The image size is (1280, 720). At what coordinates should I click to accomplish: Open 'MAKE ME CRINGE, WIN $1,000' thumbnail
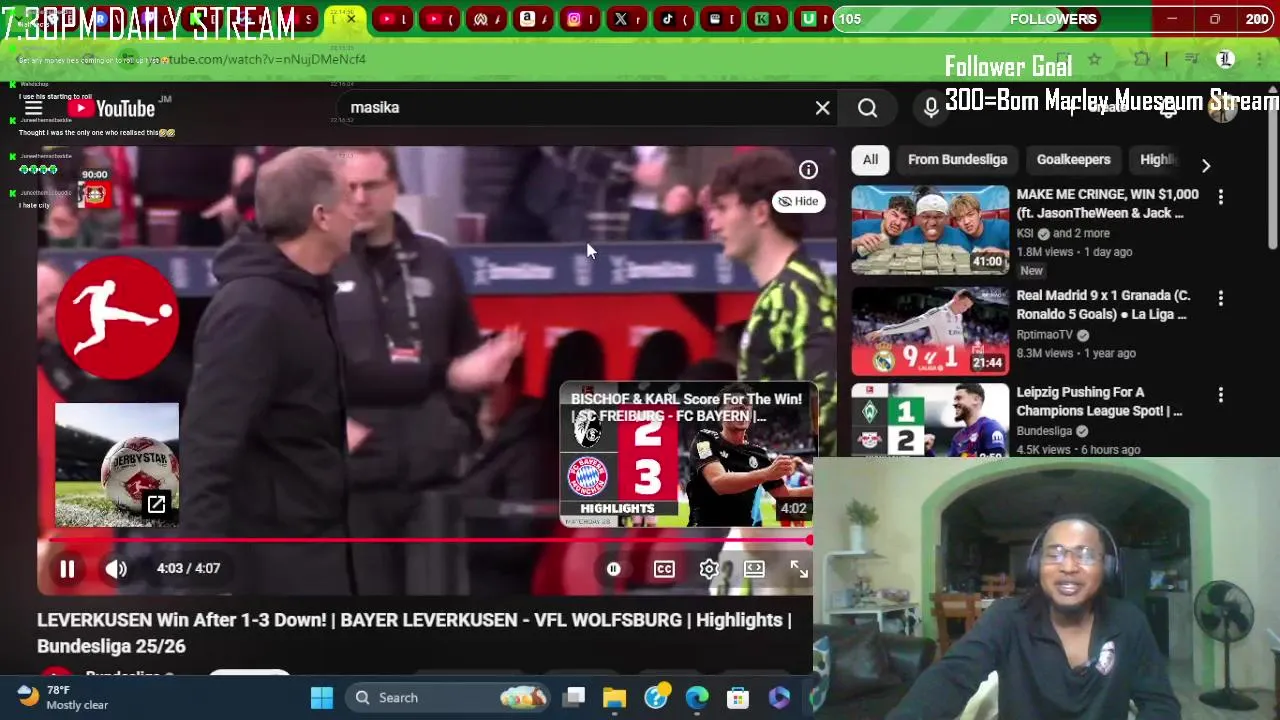pos(930,230)
